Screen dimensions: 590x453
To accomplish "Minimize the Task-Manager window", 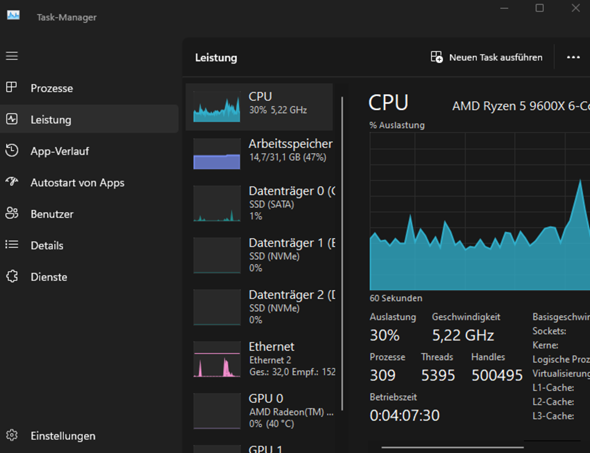I will coord(504,8).
